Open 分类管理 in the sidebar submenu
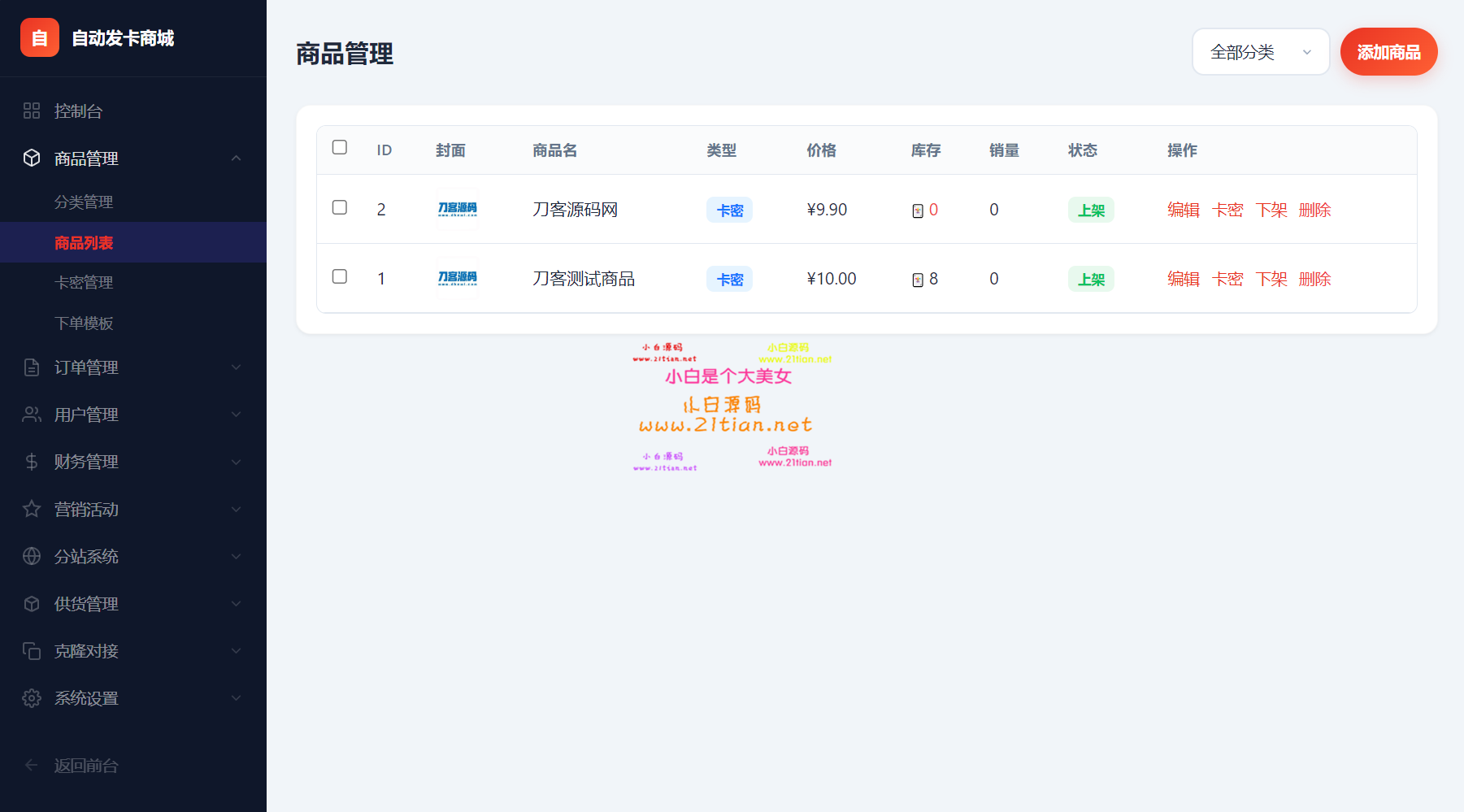 click(x=84, y=202)
